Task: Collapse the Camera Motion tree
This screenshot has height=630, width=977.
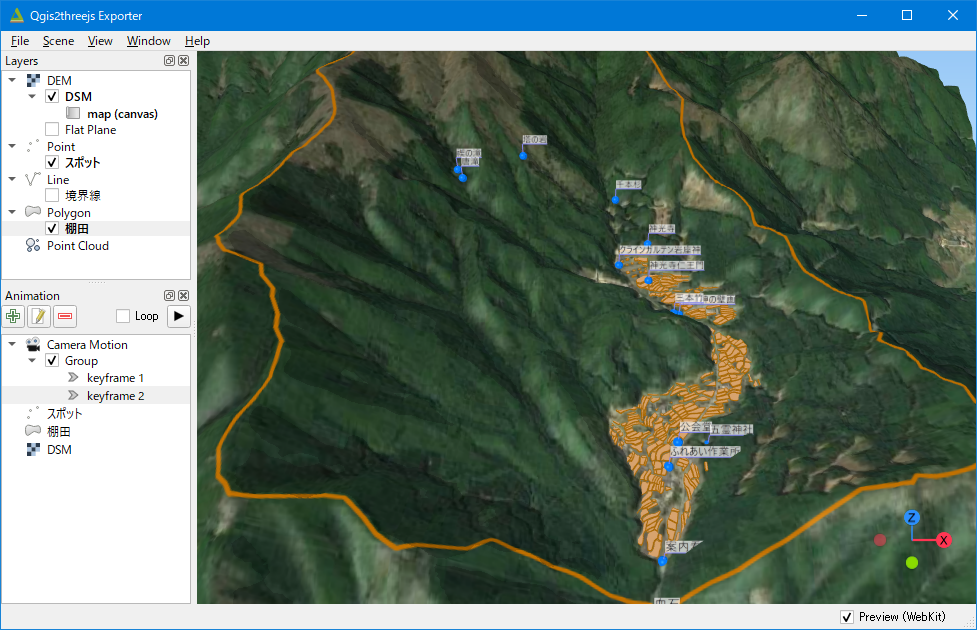Action: (12, 345)
